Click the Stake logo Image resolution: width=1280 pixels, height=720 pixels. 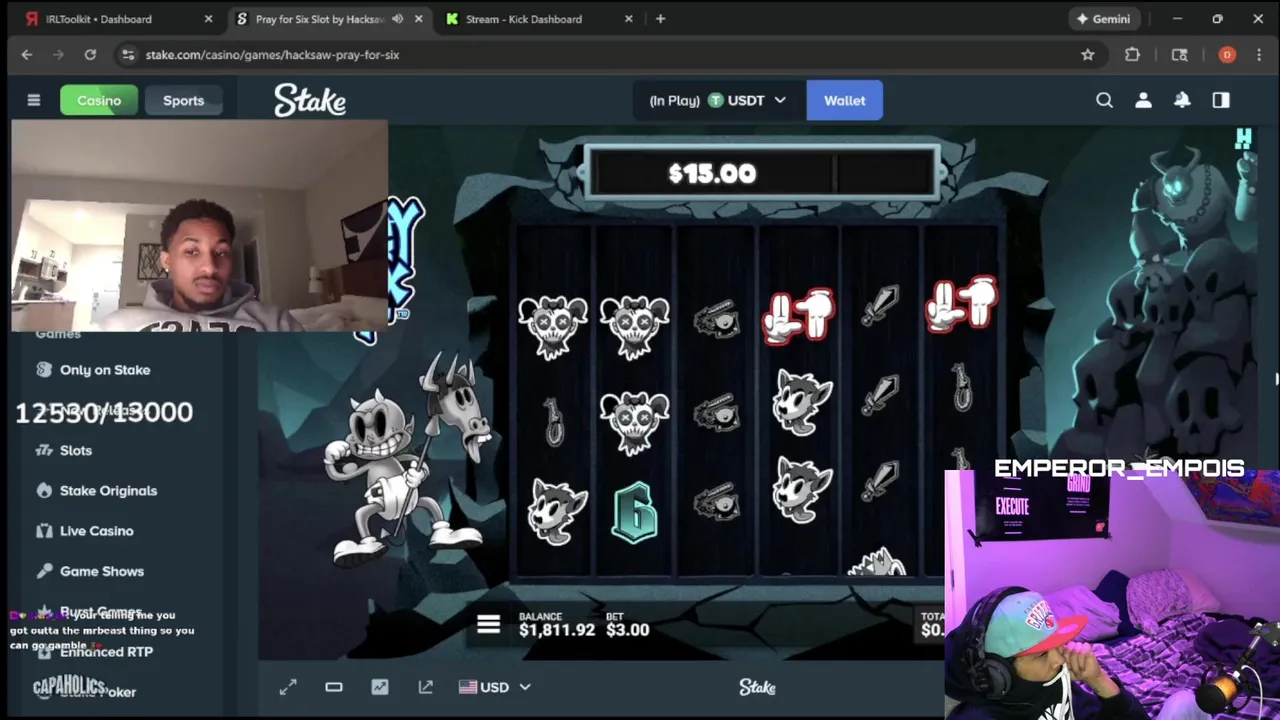click(310, 100)
